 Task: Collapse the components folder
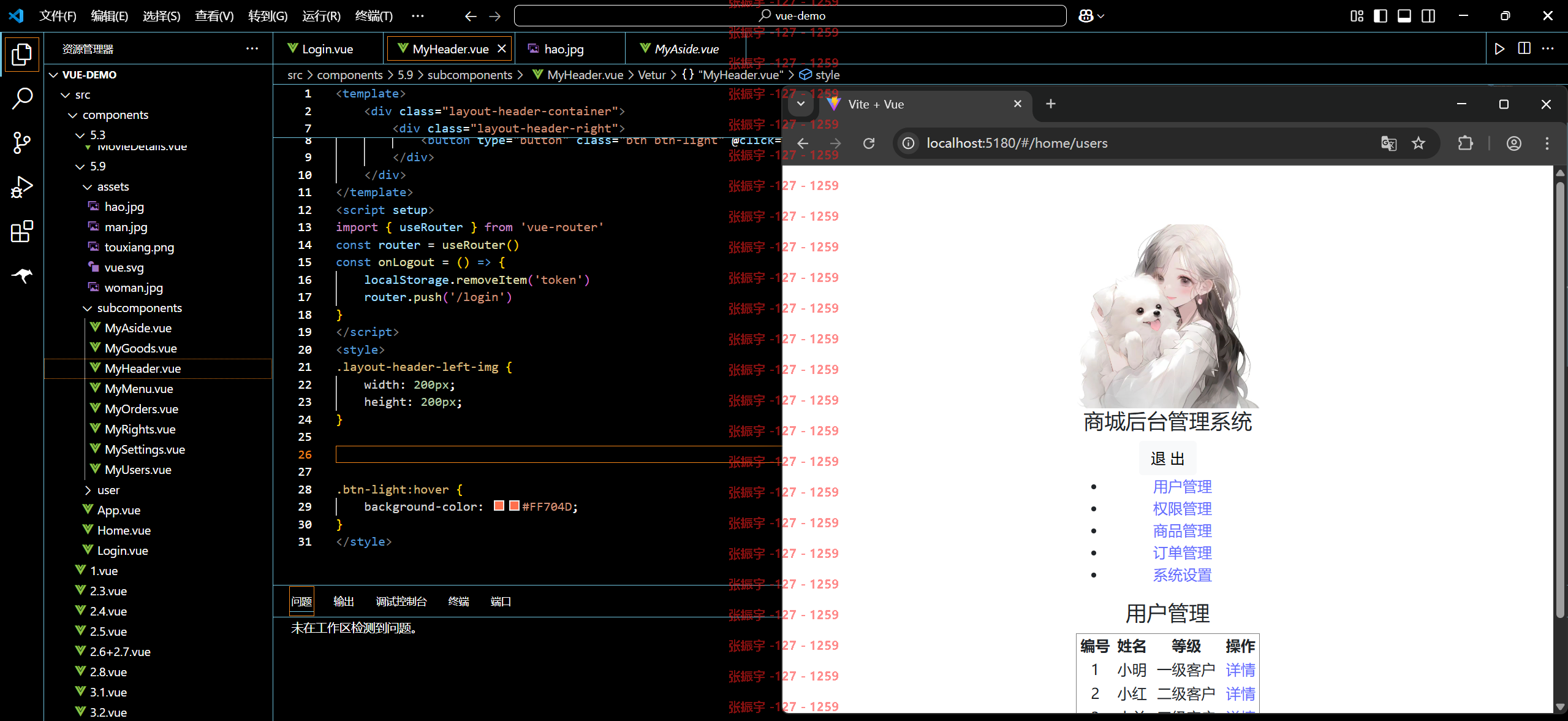[x=73, y=115]
